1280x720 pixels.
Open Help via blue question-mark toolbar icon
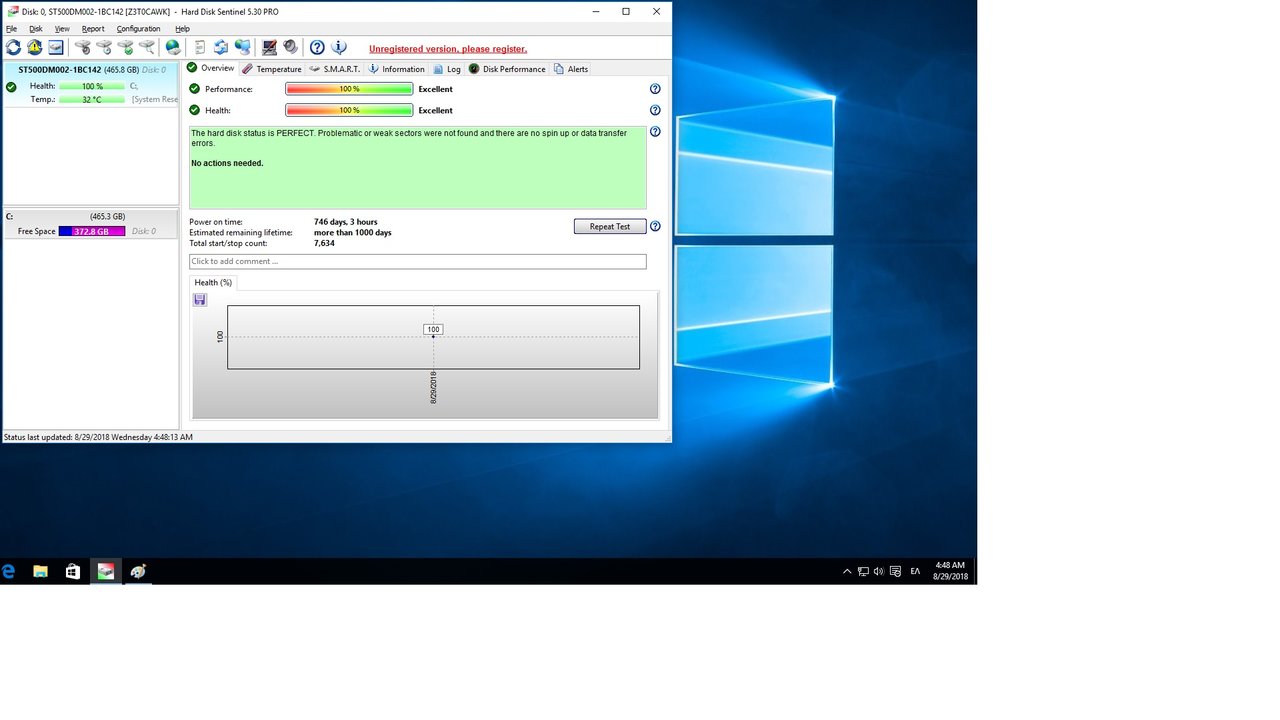pos(317,47)
